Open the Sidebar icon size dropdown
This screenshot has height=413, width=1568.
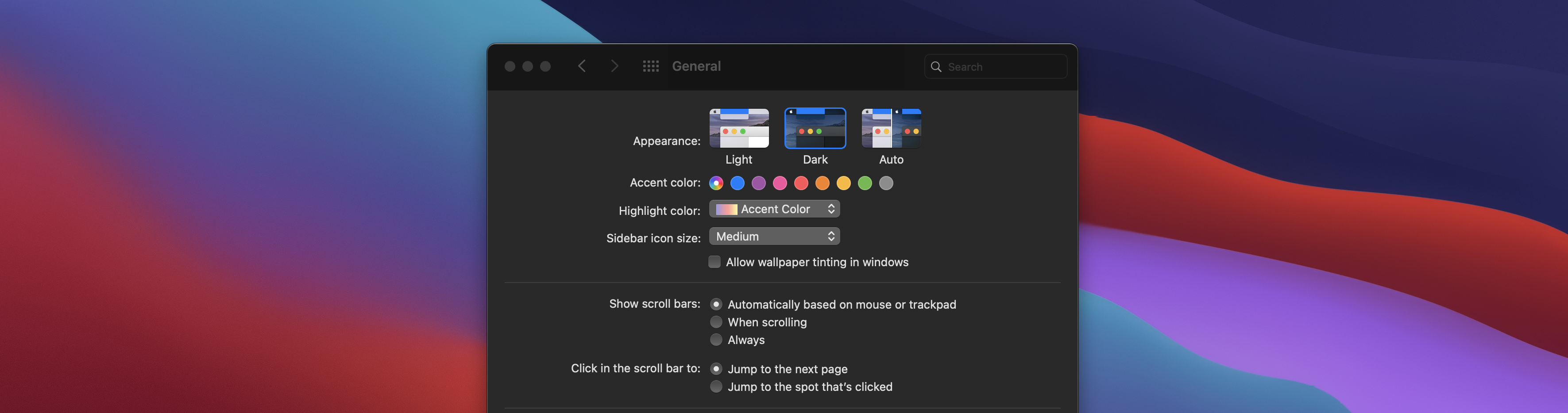coord(774,237)
